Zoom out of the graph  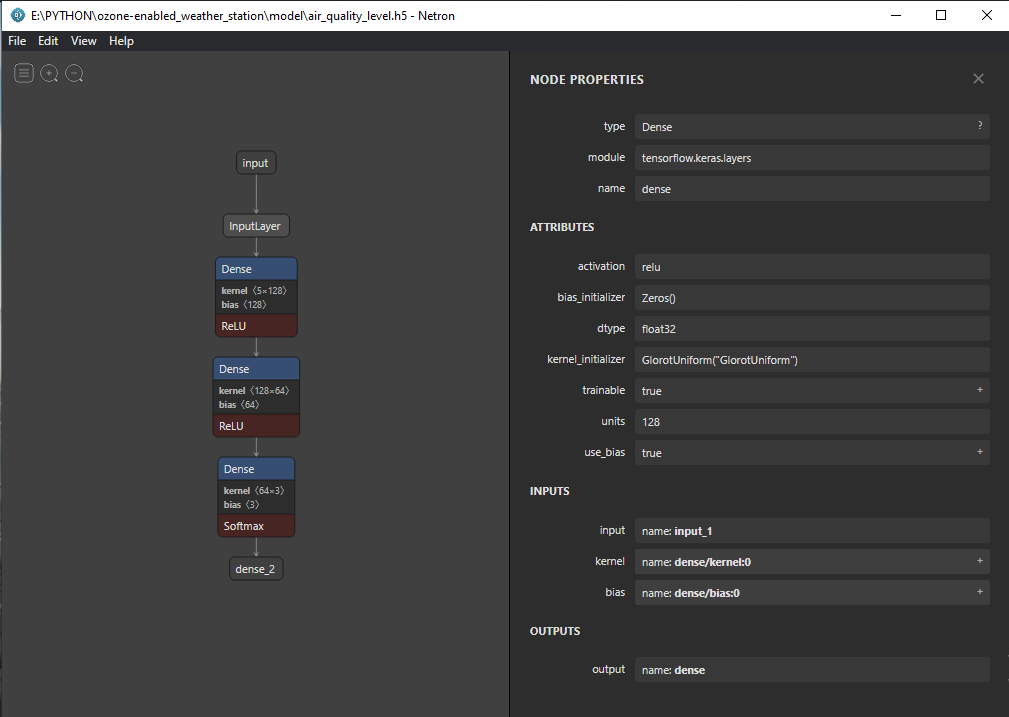pos(74,74)
